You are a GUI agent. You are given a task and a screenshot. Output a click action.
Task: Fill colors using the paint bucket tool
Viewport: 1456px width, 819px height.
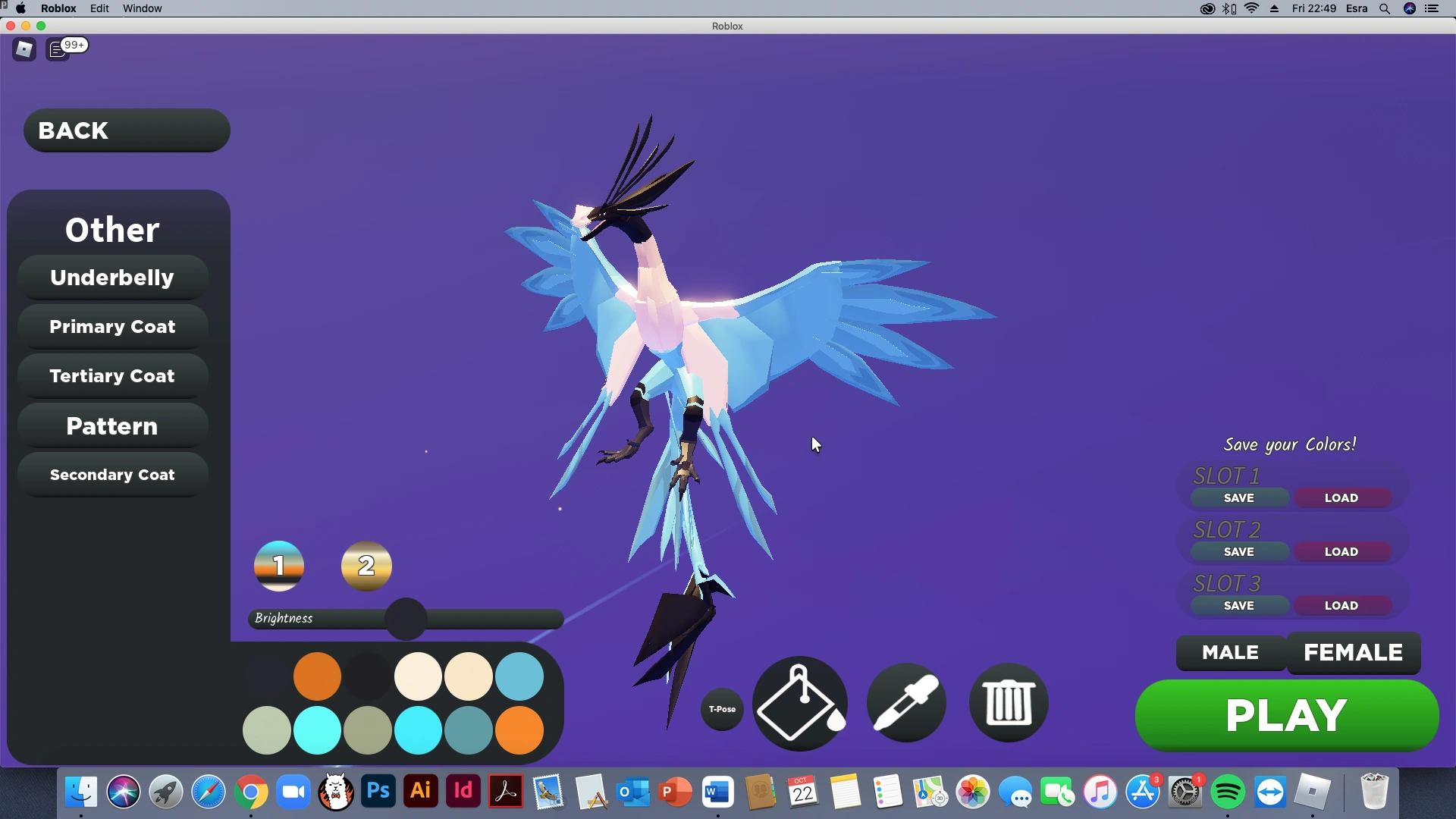[799, 703]
